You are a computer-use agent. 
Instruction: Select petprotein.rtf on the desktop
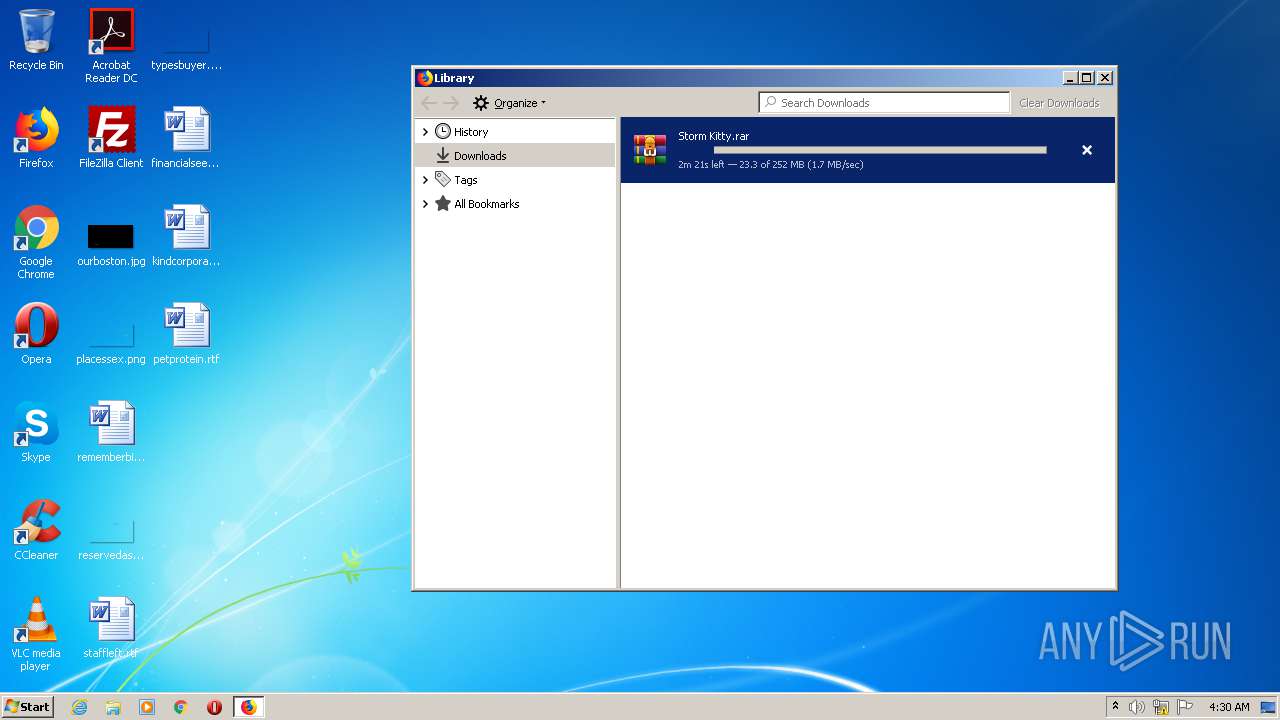tap(186, 334)
